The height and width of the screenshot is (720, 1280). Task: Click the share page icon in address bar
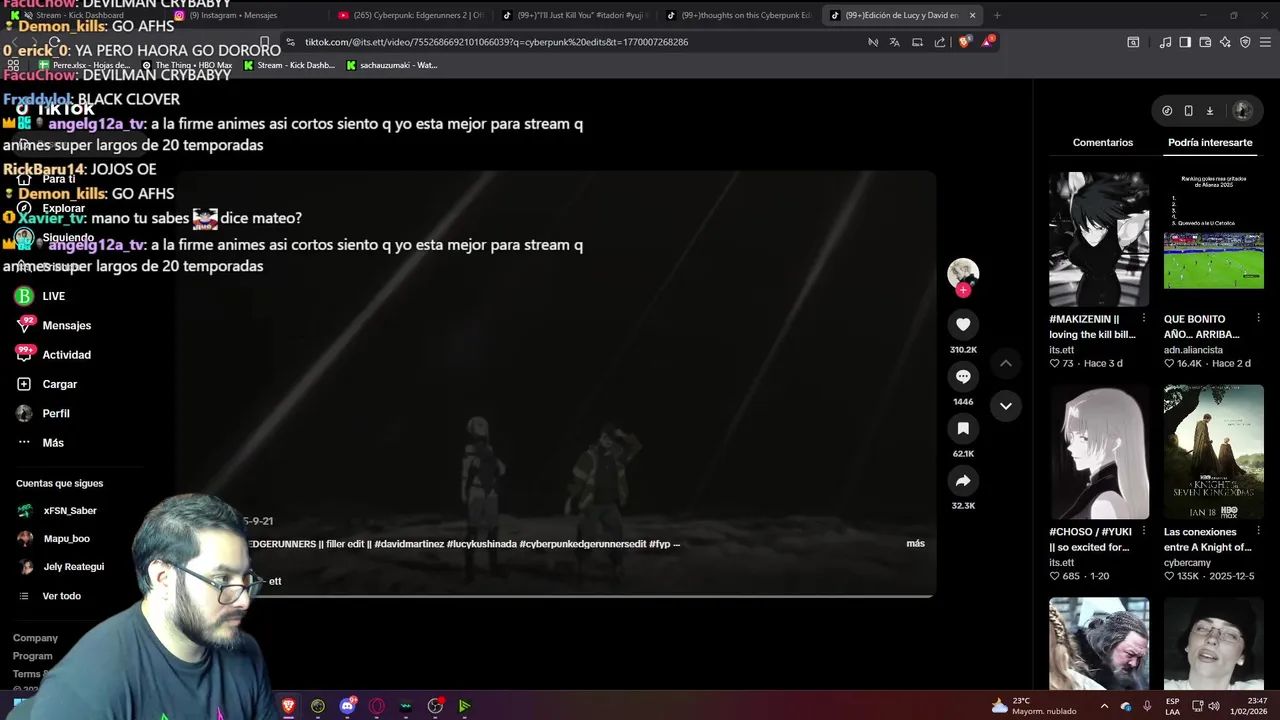(x=940, y=42)
